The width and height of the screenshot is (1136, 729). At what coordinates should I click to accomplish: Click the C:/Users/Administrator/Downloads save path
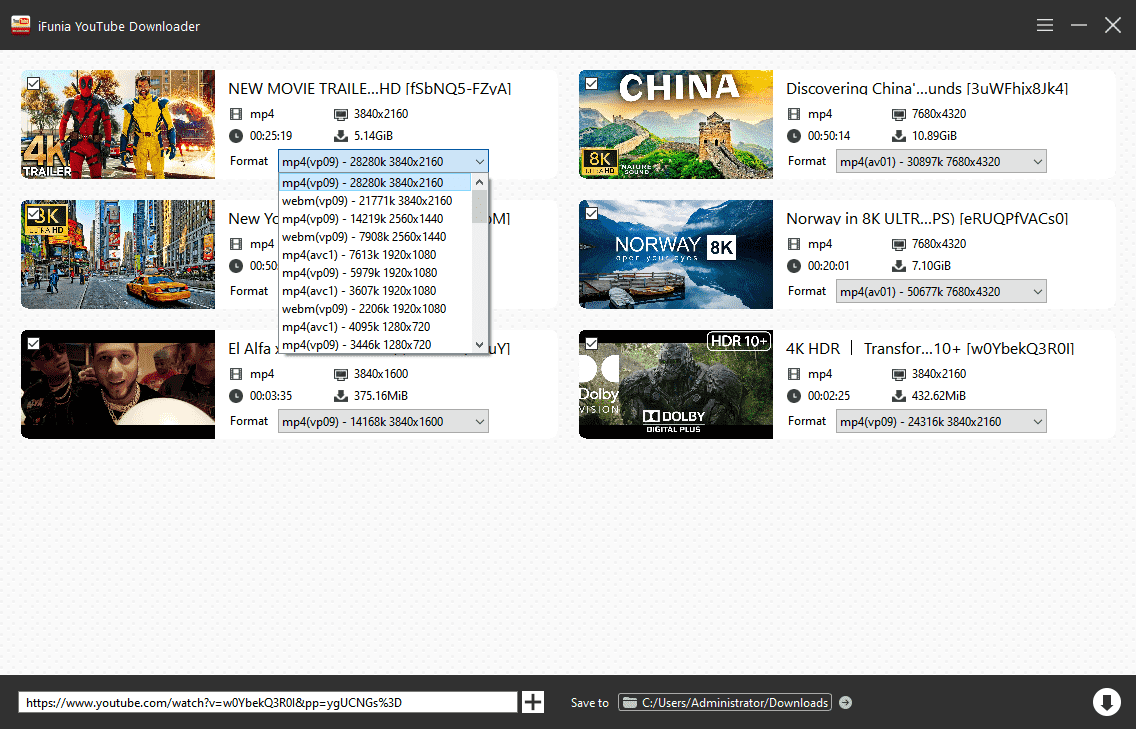click(735, 703)
